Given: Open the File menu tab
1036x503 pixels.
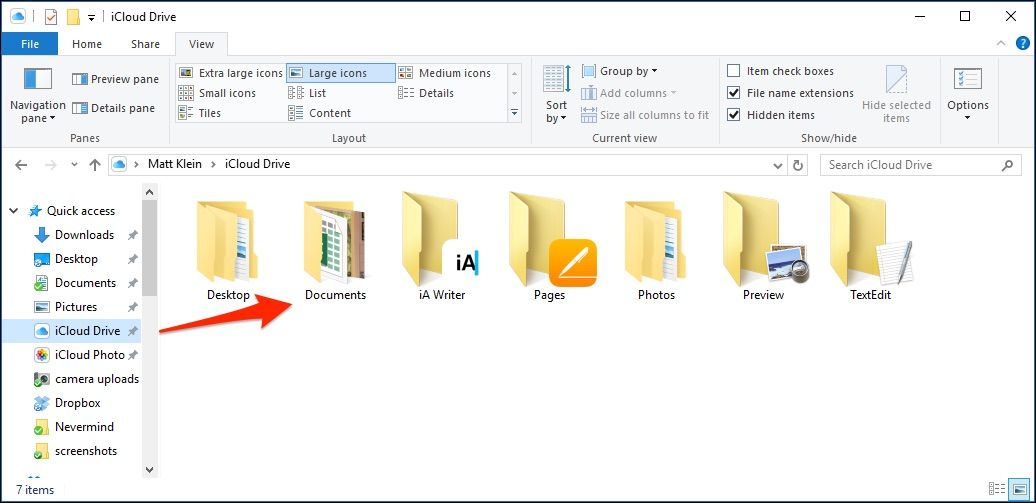Looking at the screenshot, I should (30, 44).
